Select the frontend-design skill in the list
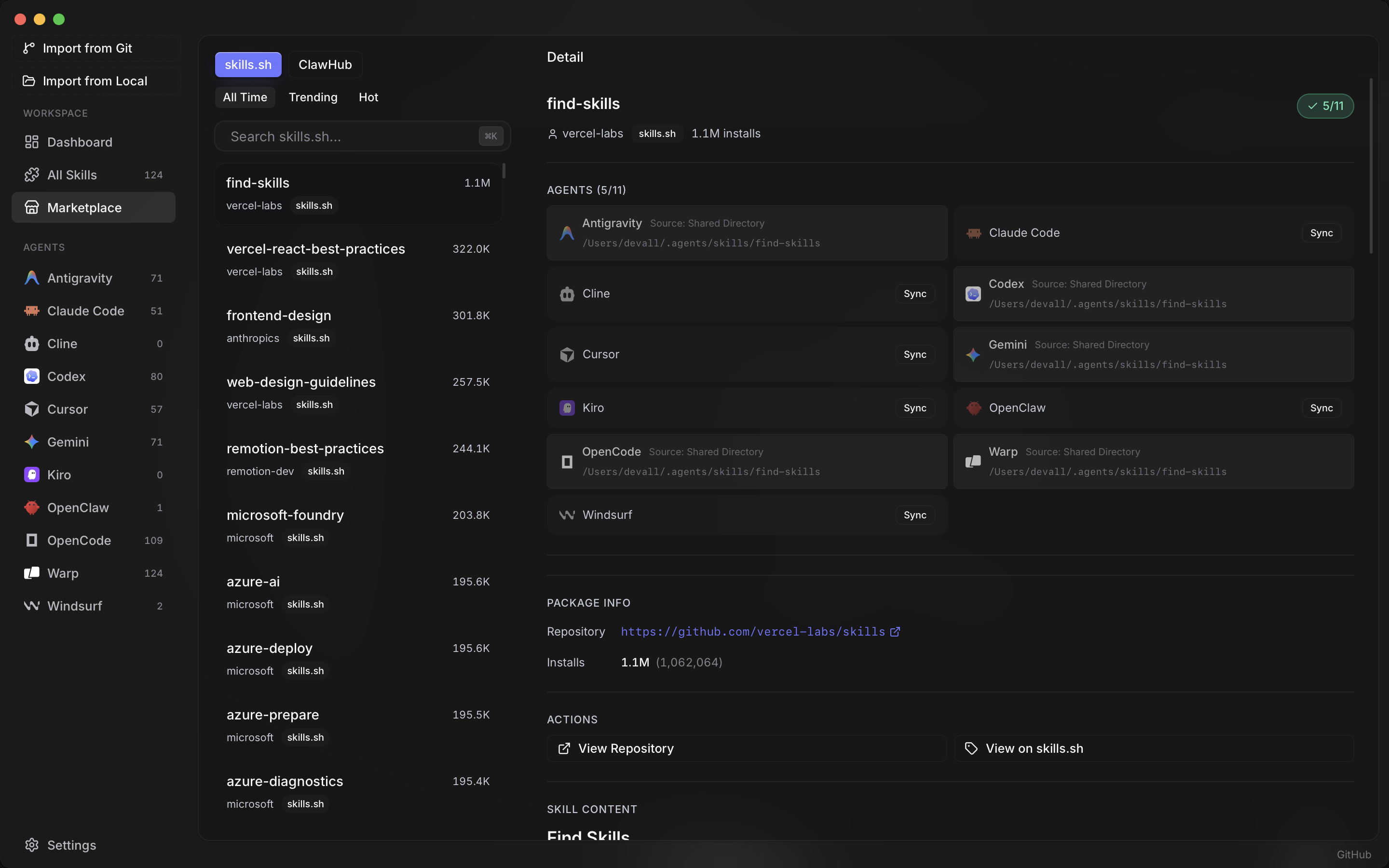Screen dimensions: 1389x868 coord(279,315)
